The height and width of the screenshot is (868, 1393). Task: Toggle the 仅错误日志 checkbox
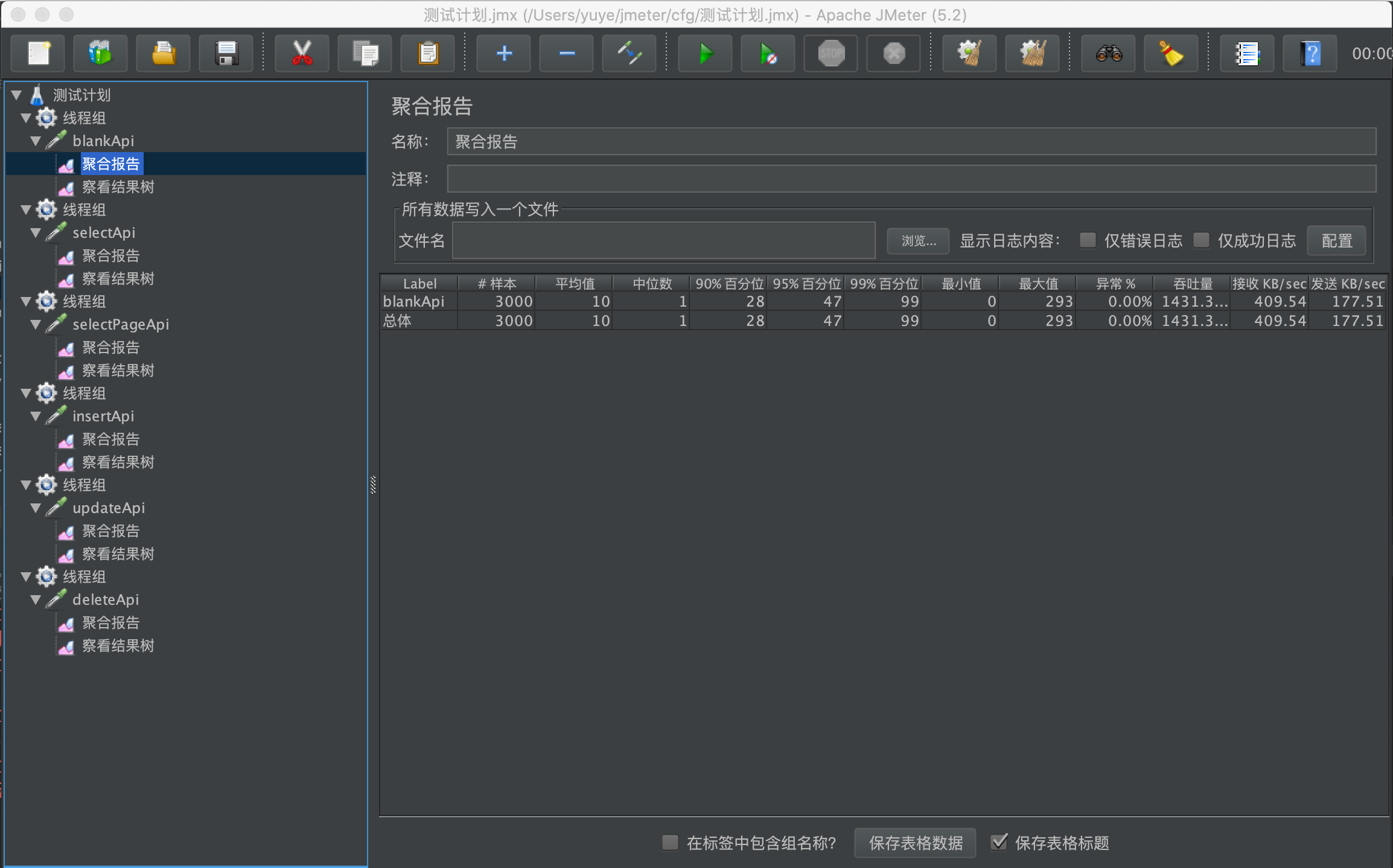click(x=1088, y=240)
